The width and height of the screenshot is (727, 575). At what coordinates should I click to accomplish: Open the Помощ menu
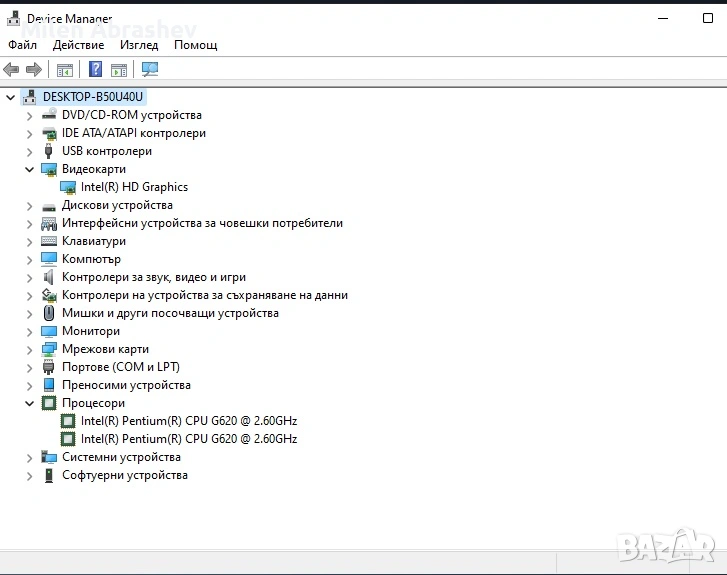(195, 45)
